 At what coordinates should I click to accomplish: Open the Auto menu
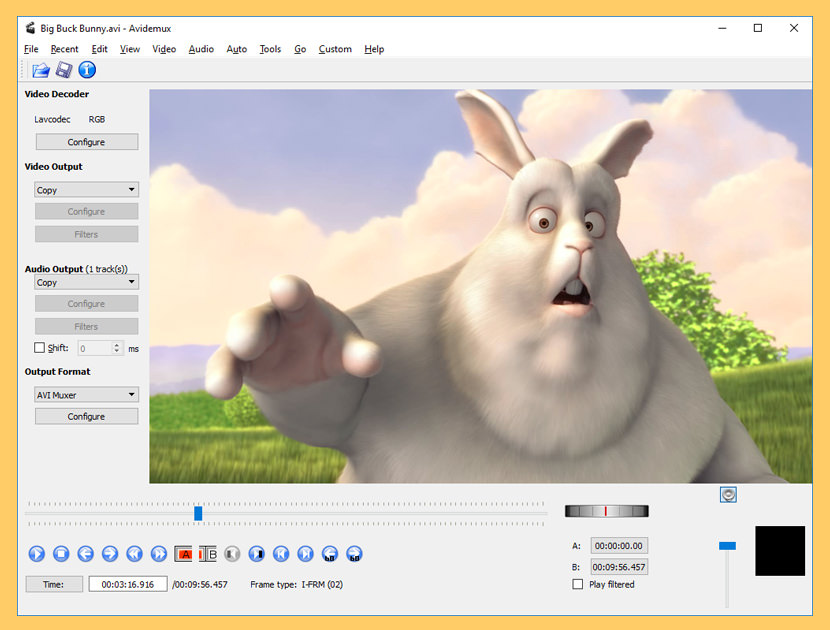[237, 49]
